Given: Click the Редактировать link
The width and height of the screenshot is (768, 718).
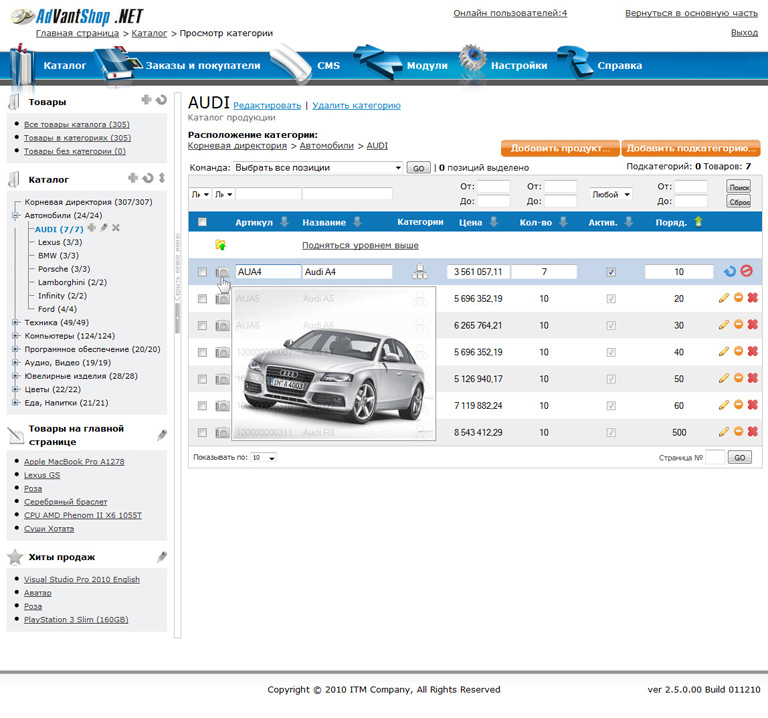Looking at the screenshot, I should tap(267, 105).
